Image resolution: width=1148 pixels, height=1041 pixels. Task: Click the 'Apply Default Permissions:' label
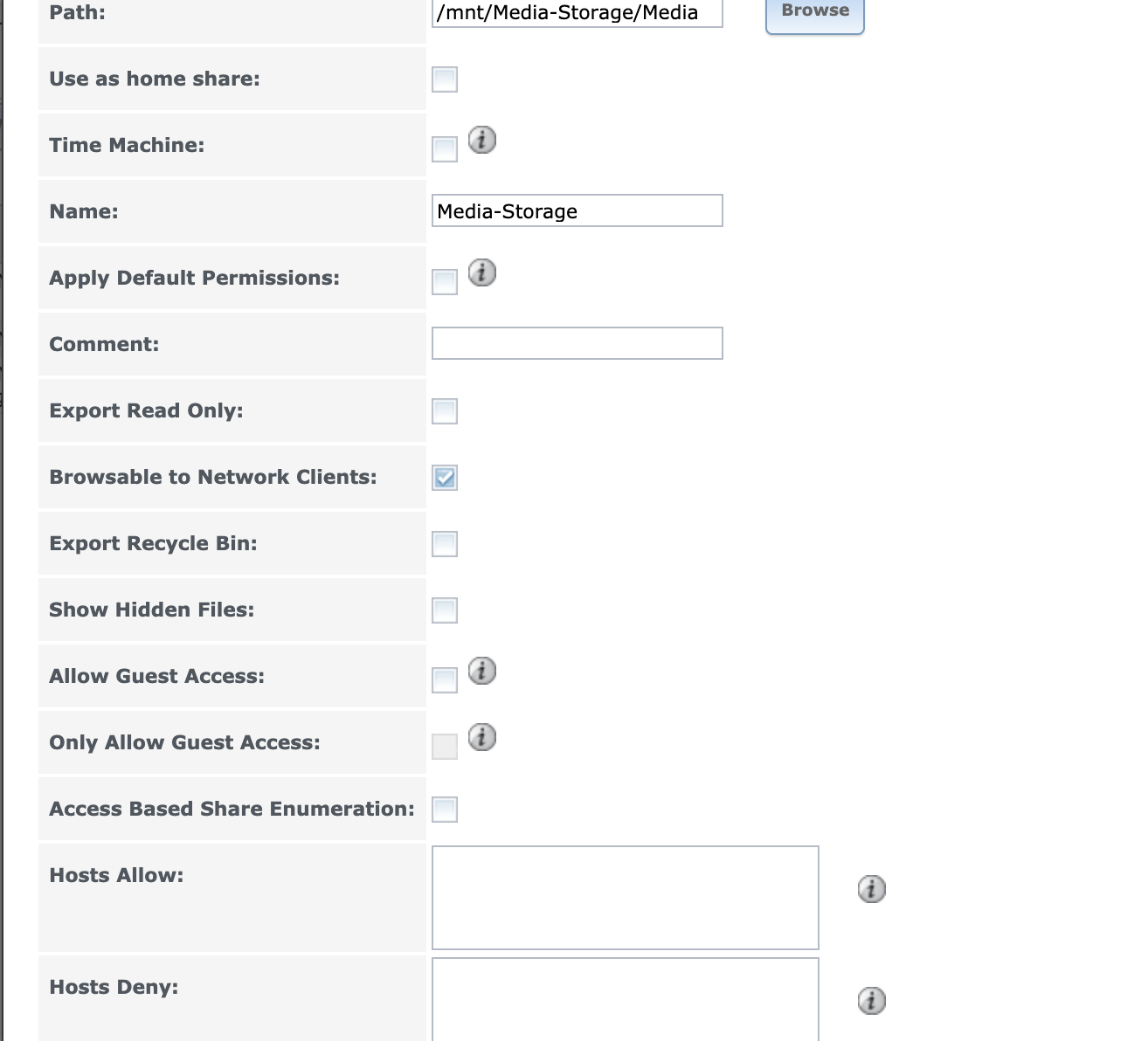pyautogui.click(x=195, y=278)
